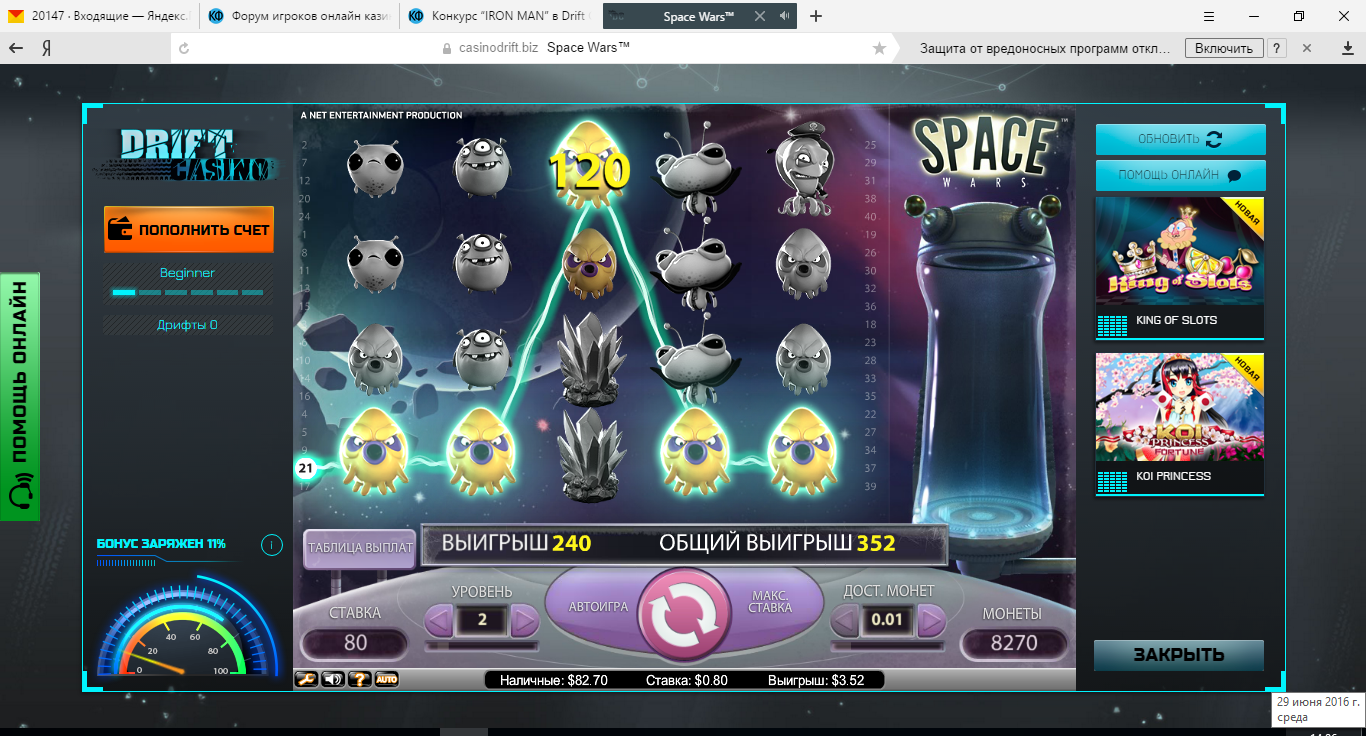Click ОБНОВИТЬ refresh button
Image resolution: width=1366 pixels, height=736 pixels.
(x=1180, y=139)
